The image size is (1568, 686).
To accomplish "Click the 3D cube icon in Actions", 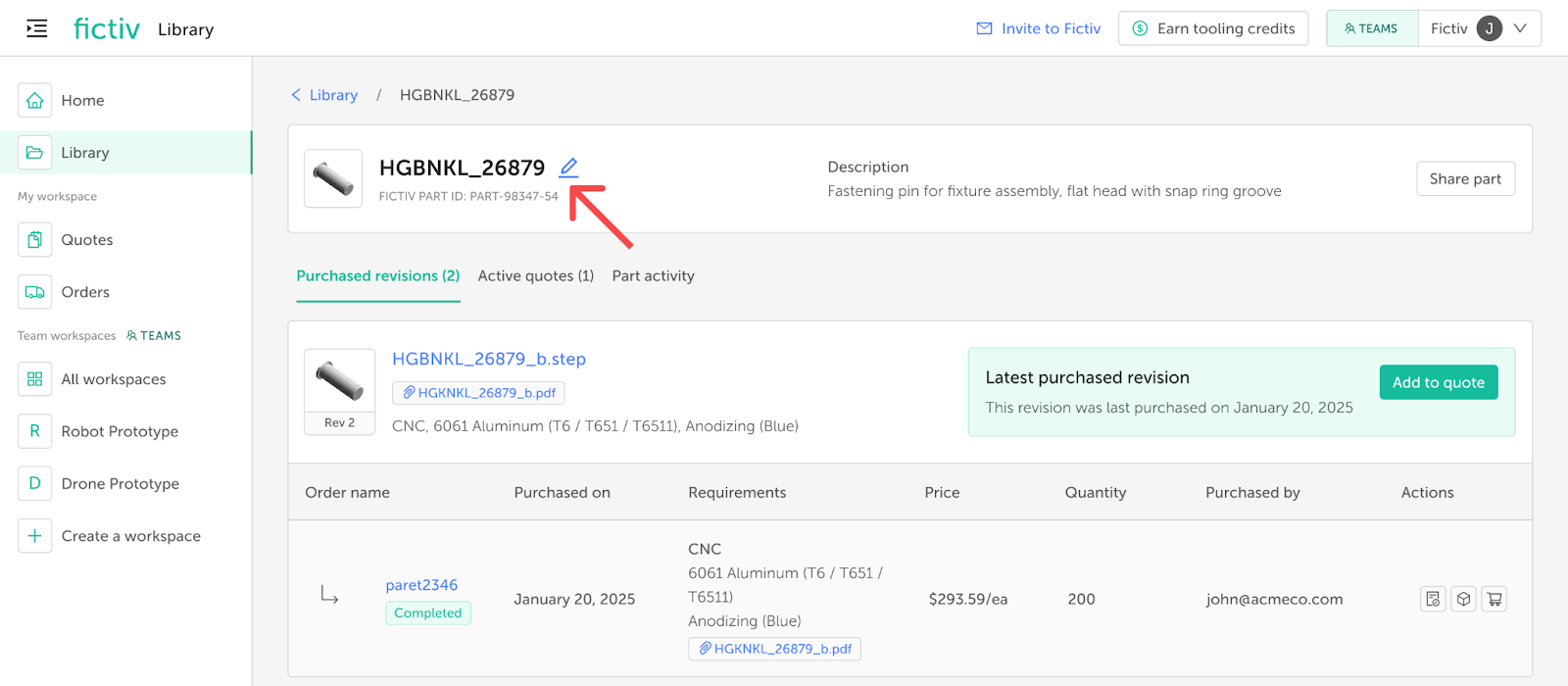I will click(1463, 599).
